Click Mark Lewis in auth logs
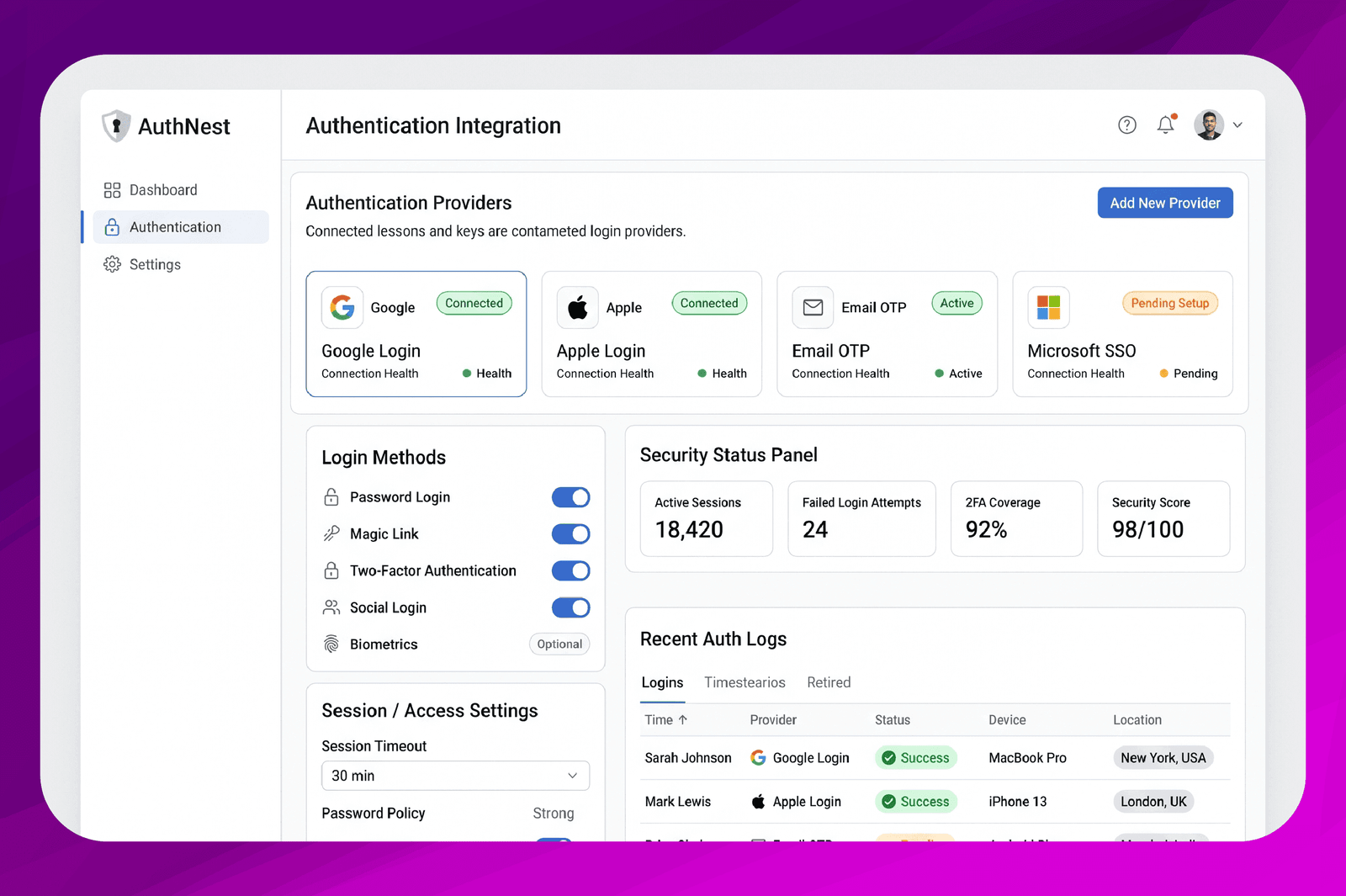This screenshot has height=896, width=1346. [678, 802]
